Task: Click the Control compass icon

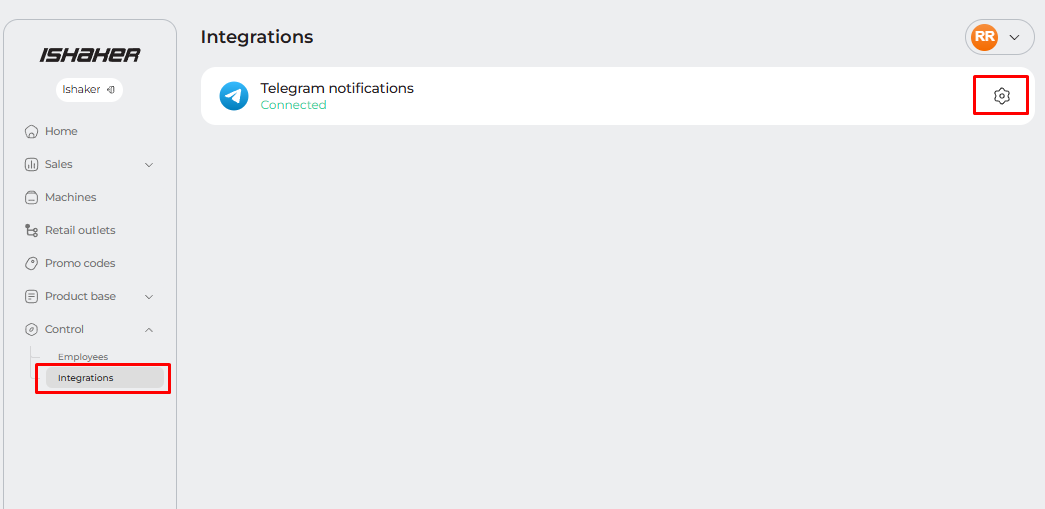Action: tap(31, 329)
